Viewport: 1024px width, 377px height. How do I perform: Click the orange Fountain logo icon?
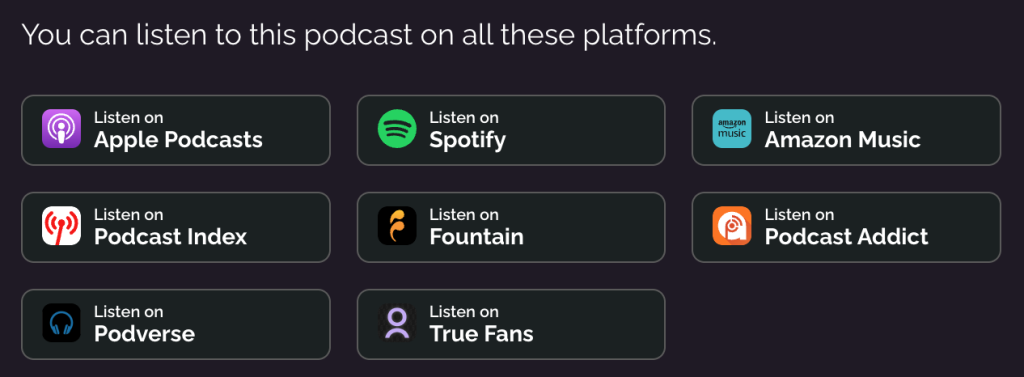point(397,226)
